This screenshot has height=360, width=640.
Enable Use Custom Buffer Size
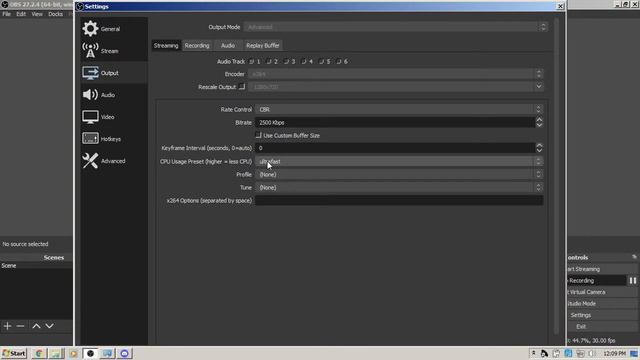[x=258, y=135]
